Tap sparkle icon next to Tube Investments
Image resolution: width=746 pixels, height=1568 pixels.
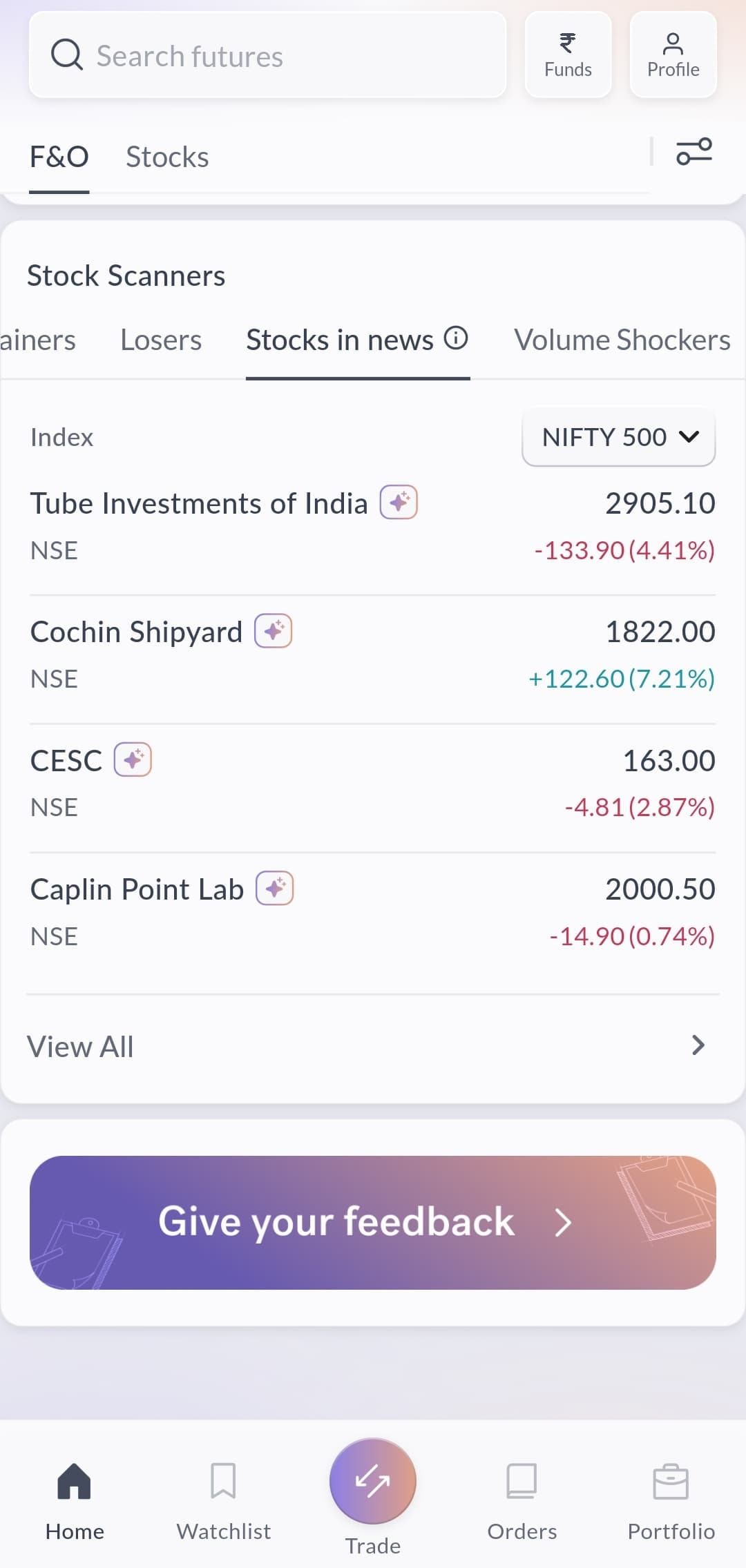[399, 502]
